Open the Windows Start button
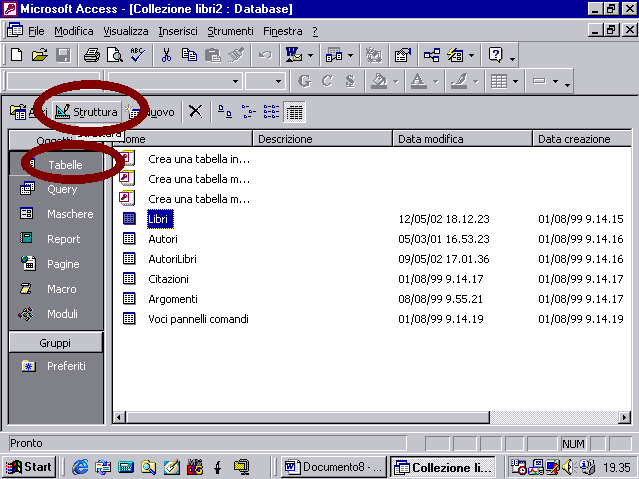This screenshot has width=639, height=479. 29,467
